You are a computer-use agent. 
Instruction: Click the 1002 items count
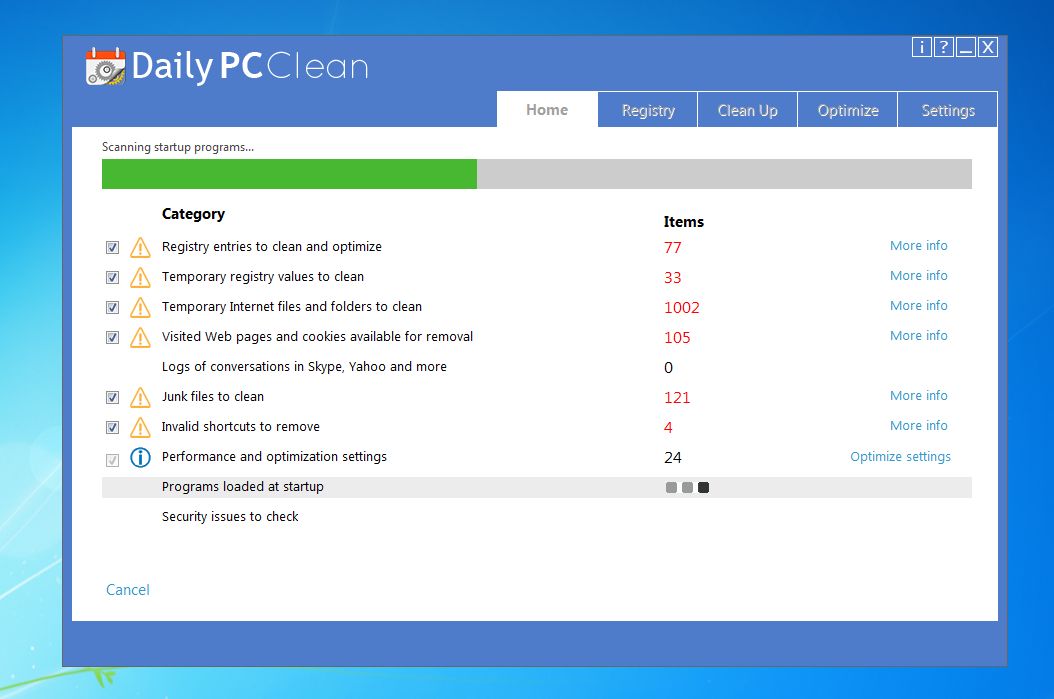point(682,308)
